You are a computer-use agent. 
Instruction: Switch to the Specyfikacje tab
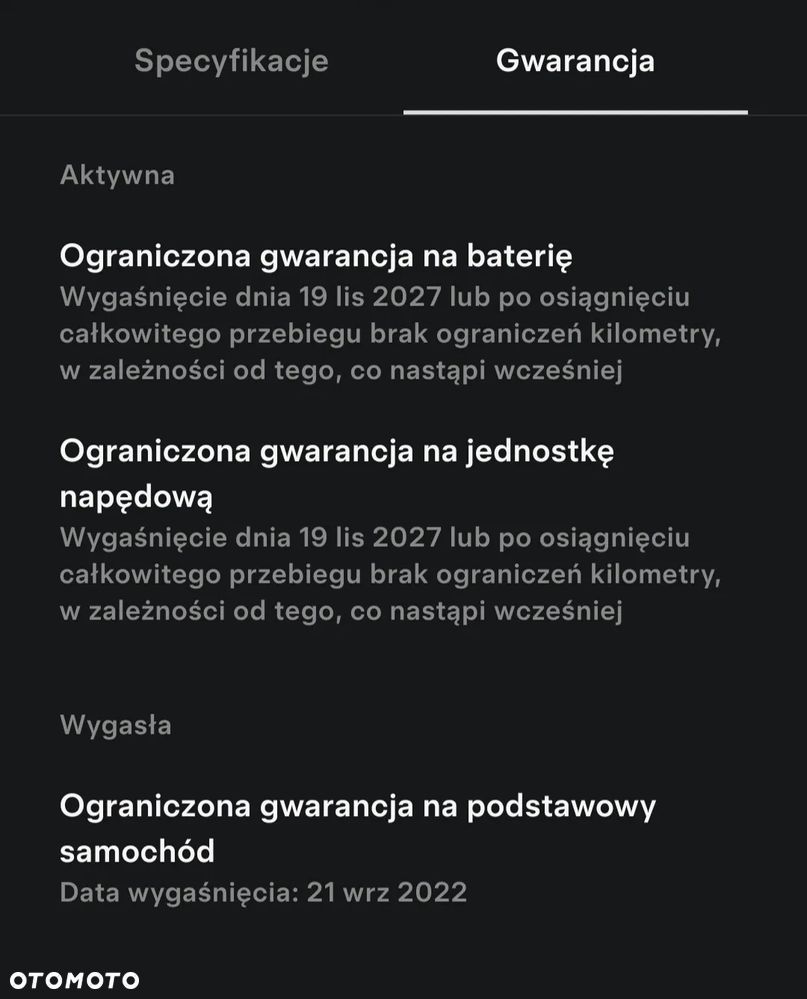point(231,61)
